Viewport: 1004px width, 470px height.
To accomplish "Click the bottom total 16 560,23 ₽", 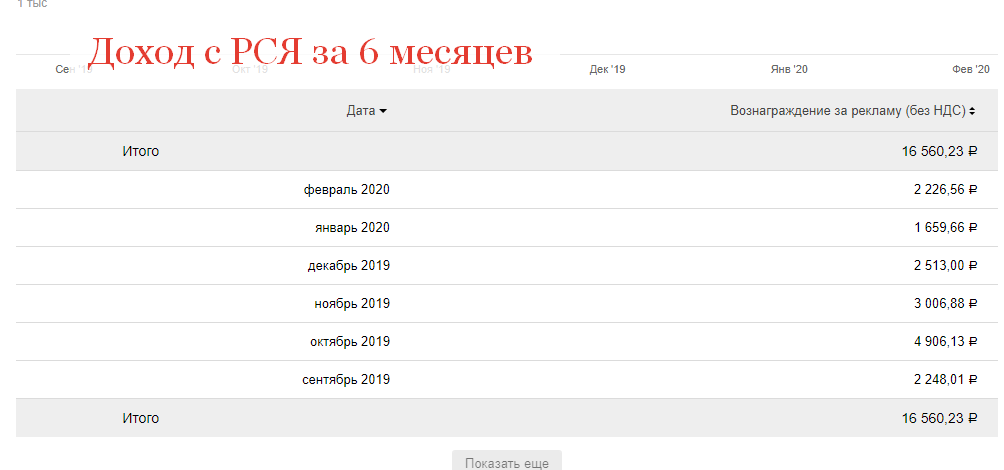I will 940,418.
